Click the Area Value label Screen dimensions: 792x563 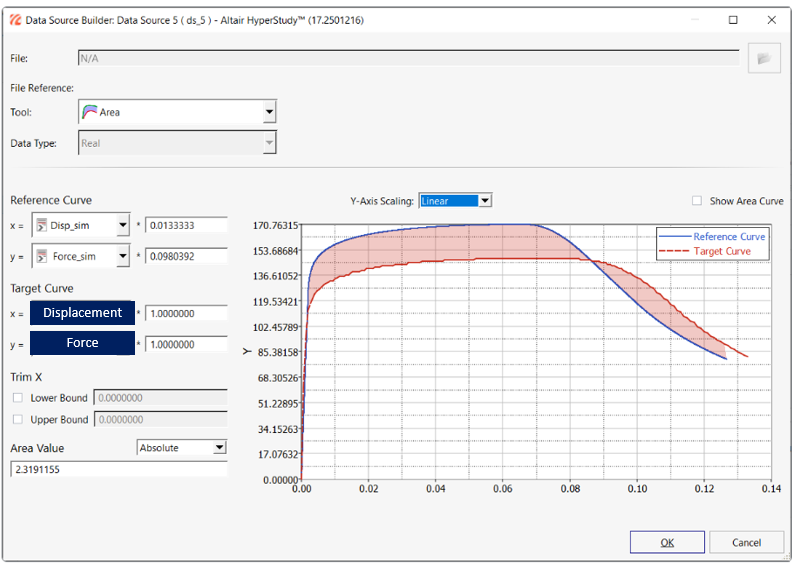(x=37, y=448)
